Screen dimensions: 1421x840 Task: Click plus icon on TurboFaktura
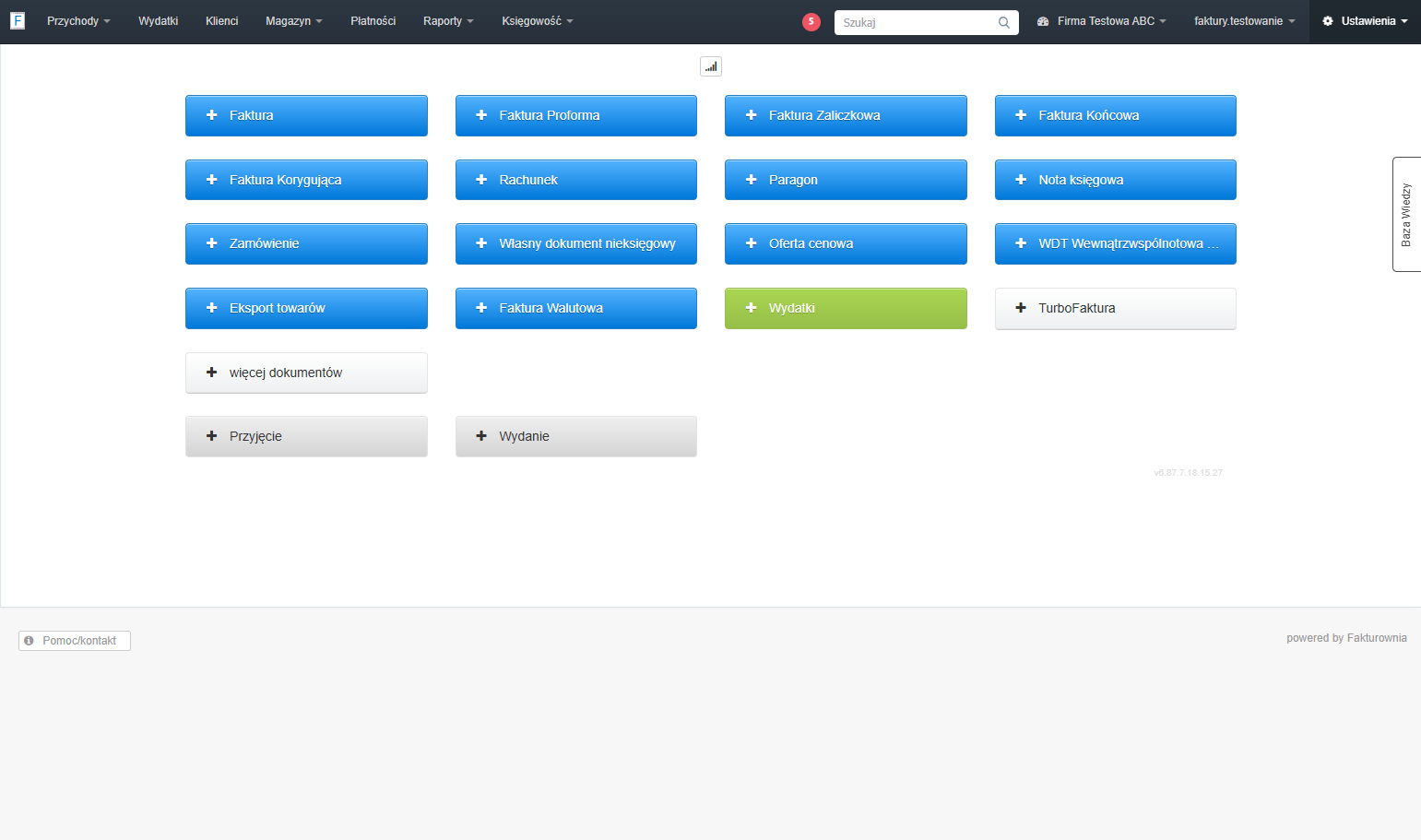click(1021, 308)
